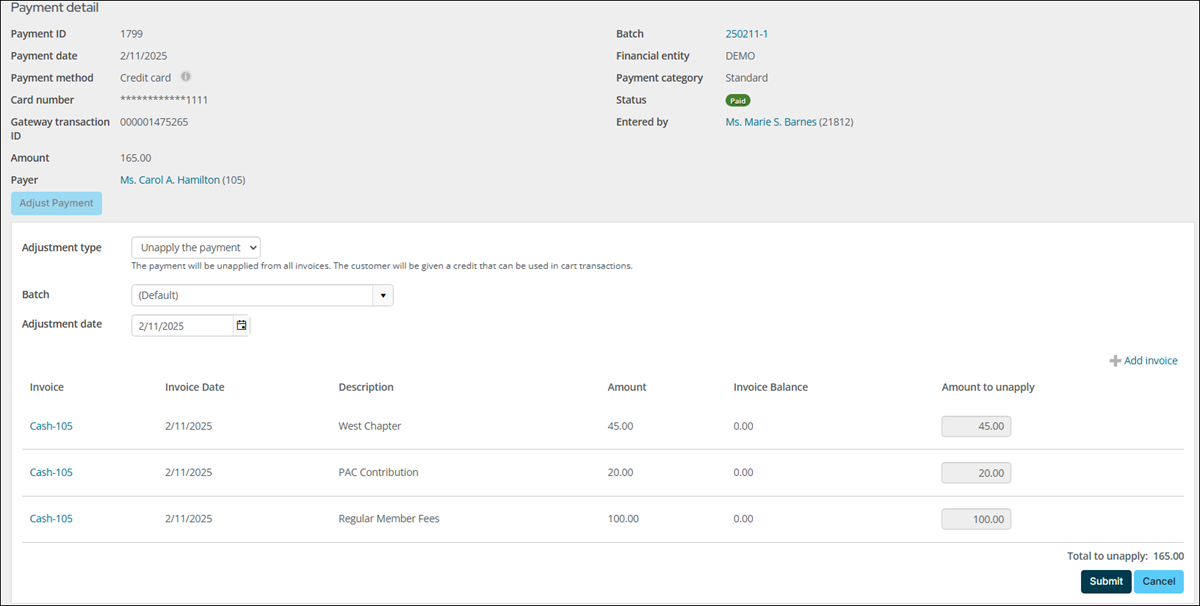Open the Adjustment type dropdown
The width and height of the screenshot is (1200, 606).
click(x=196, y=247)
